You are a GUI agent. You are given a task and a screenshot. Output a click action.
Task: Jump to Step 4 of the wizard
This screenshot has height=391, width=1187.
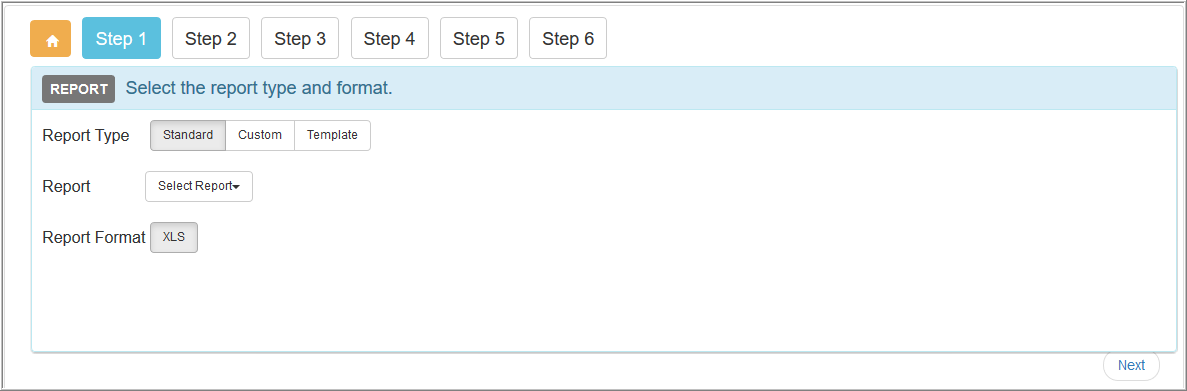tap(389, 39)
